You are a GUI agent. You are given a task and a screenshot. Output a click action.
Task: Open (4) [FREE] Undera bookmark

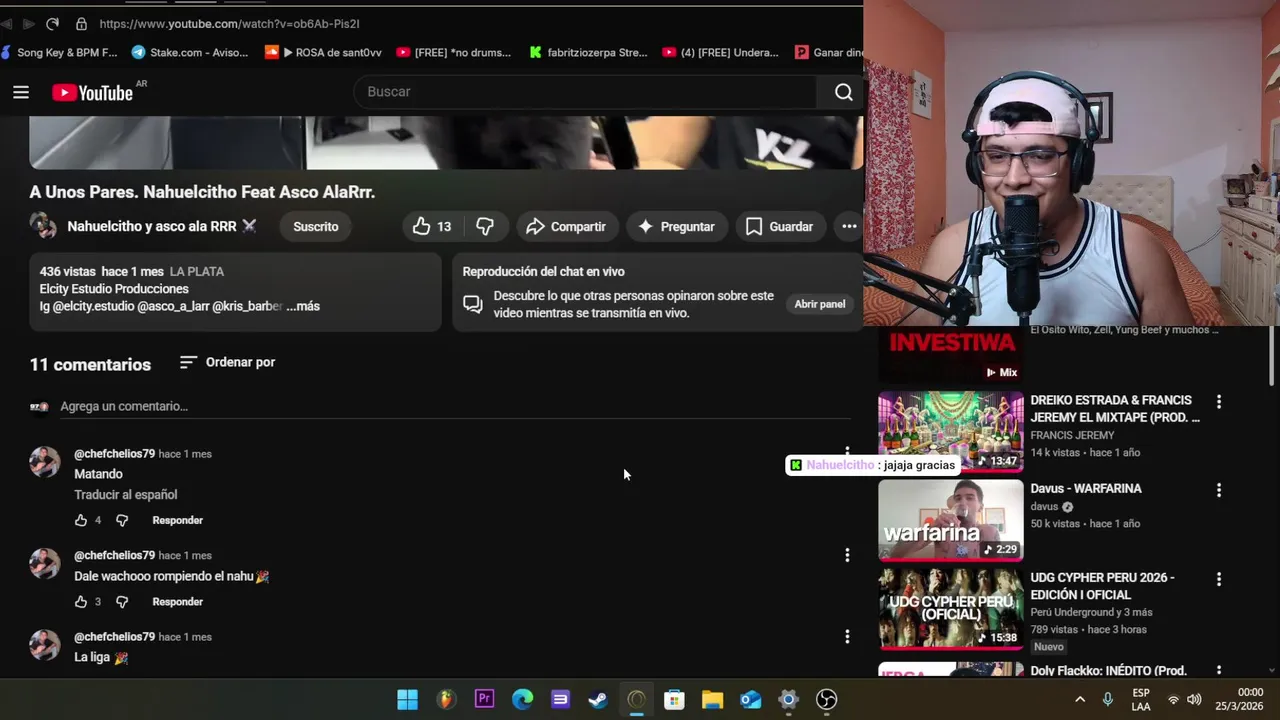coord(720,52)
